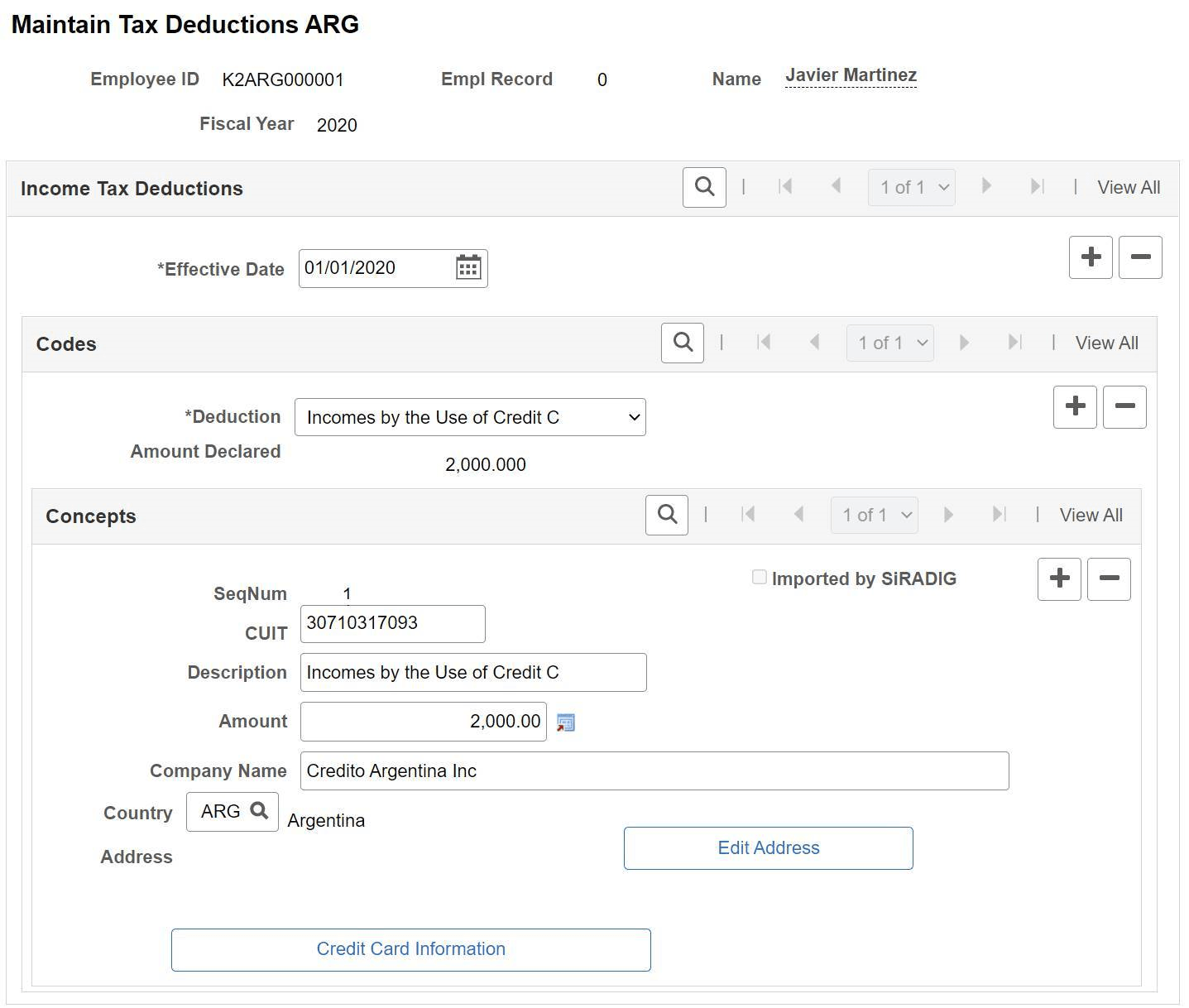Click the last-row arrow in Income Tax Deductions
Viewport: 1189px width, 1008px height.
tap(1038, 187)
